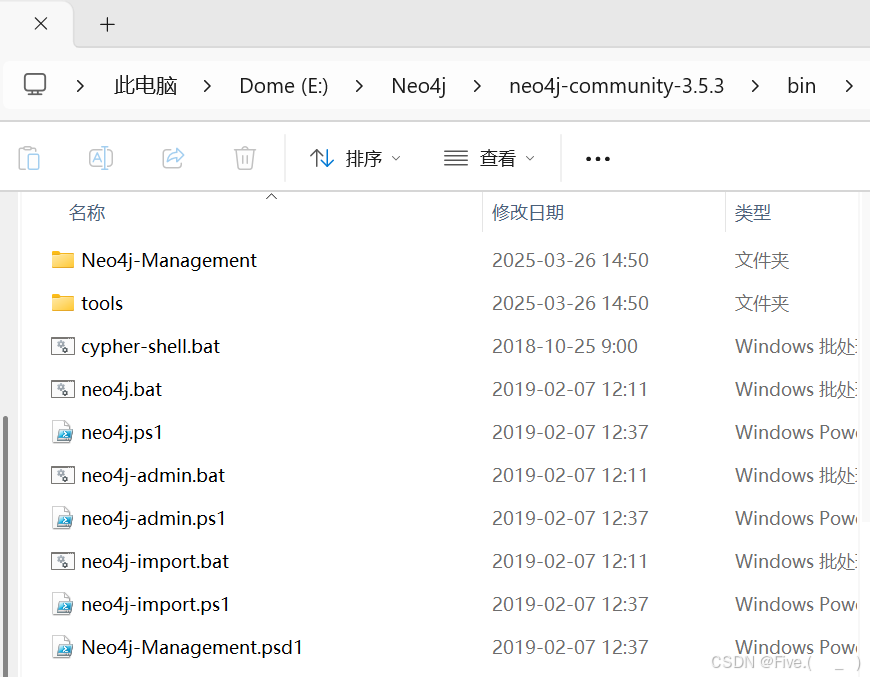Click the neo4j-admin.ps1 file name

click(x=153, y=519)
